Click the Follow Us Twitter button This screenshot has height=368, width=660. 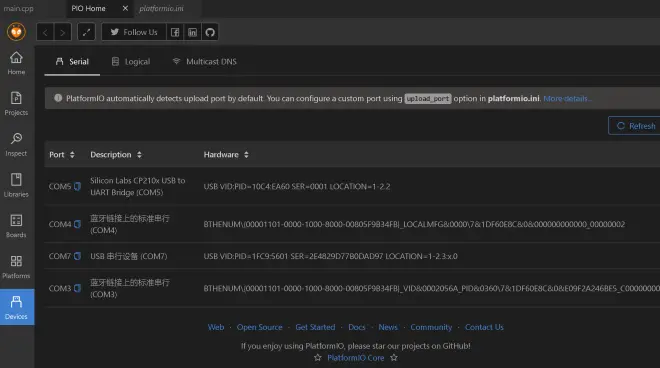134,32
